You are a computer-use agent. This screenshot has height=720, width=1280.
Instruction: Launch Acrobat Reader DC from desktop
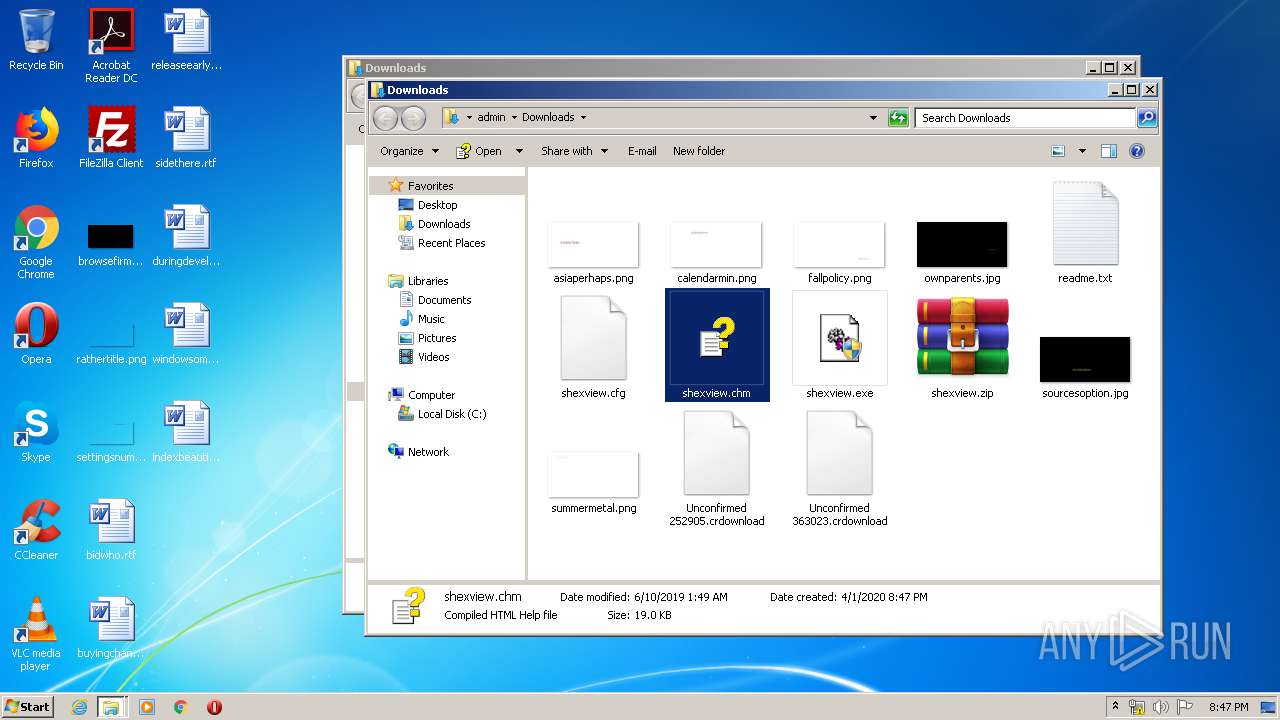click(111, 46)
